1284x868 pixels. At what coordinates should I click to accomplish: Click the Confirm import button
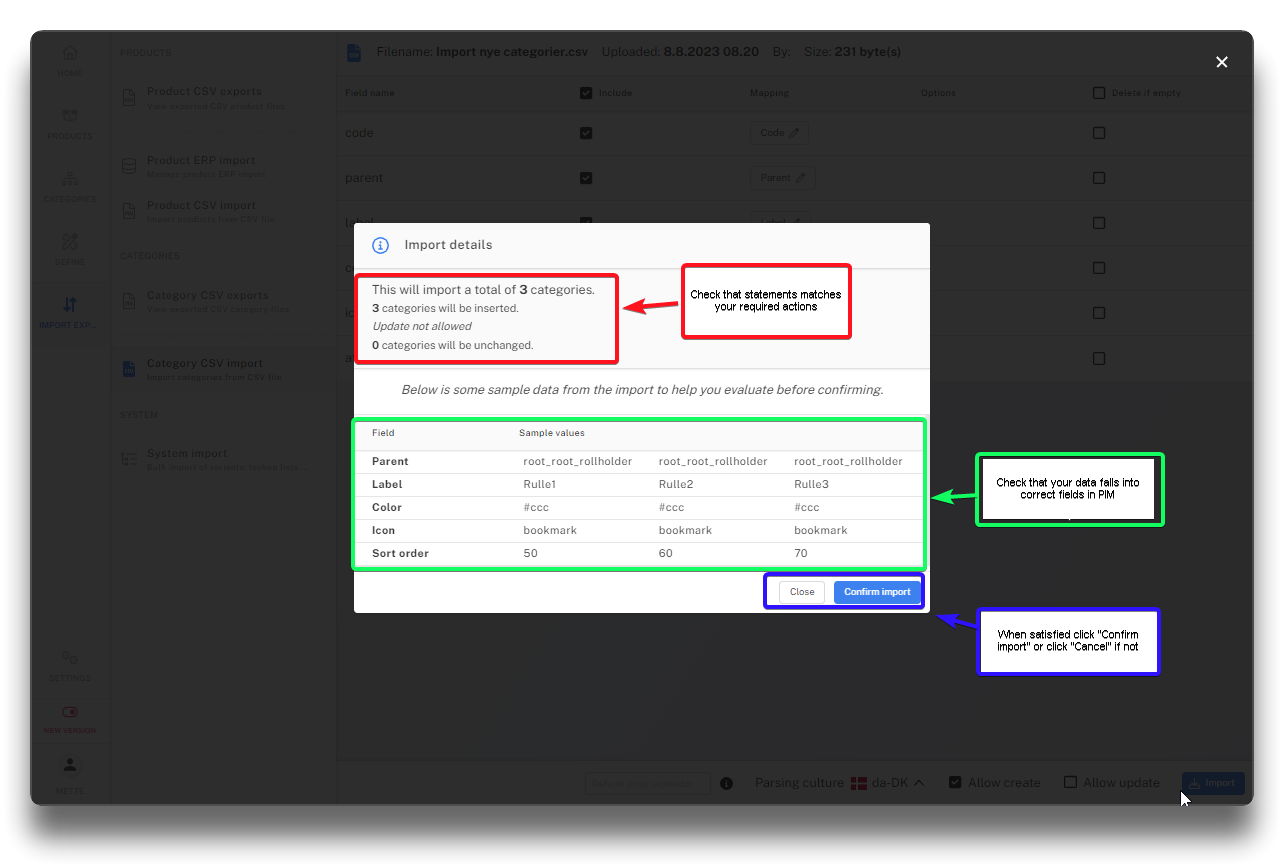pos(877,592)
